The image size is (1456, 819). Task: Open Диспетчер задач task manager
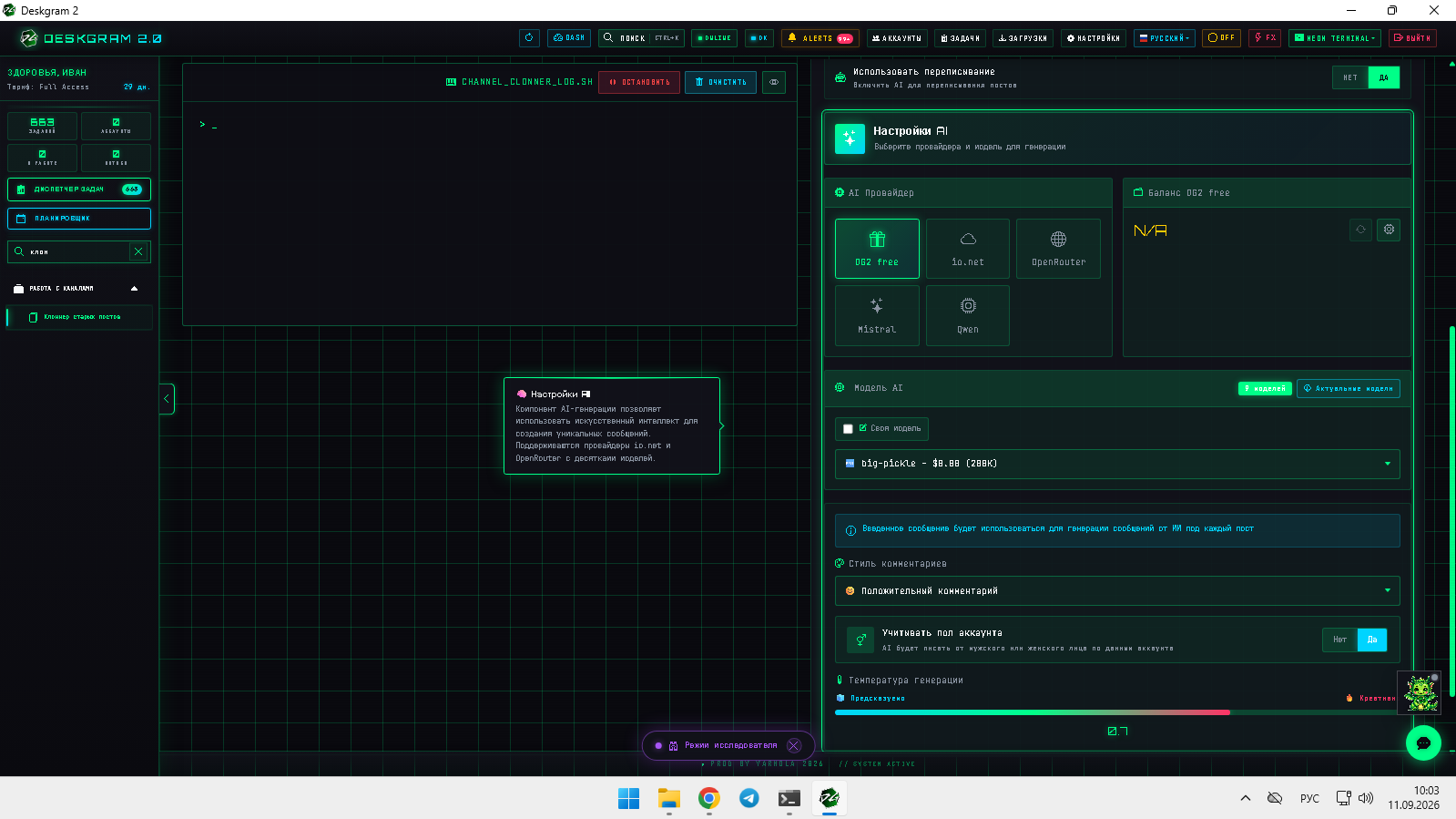79,189
